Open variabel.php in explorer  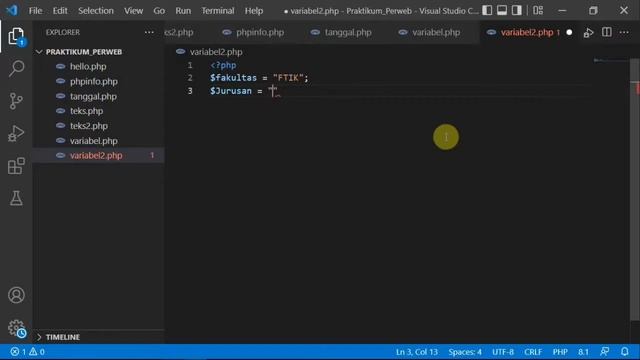pos(93,141)
